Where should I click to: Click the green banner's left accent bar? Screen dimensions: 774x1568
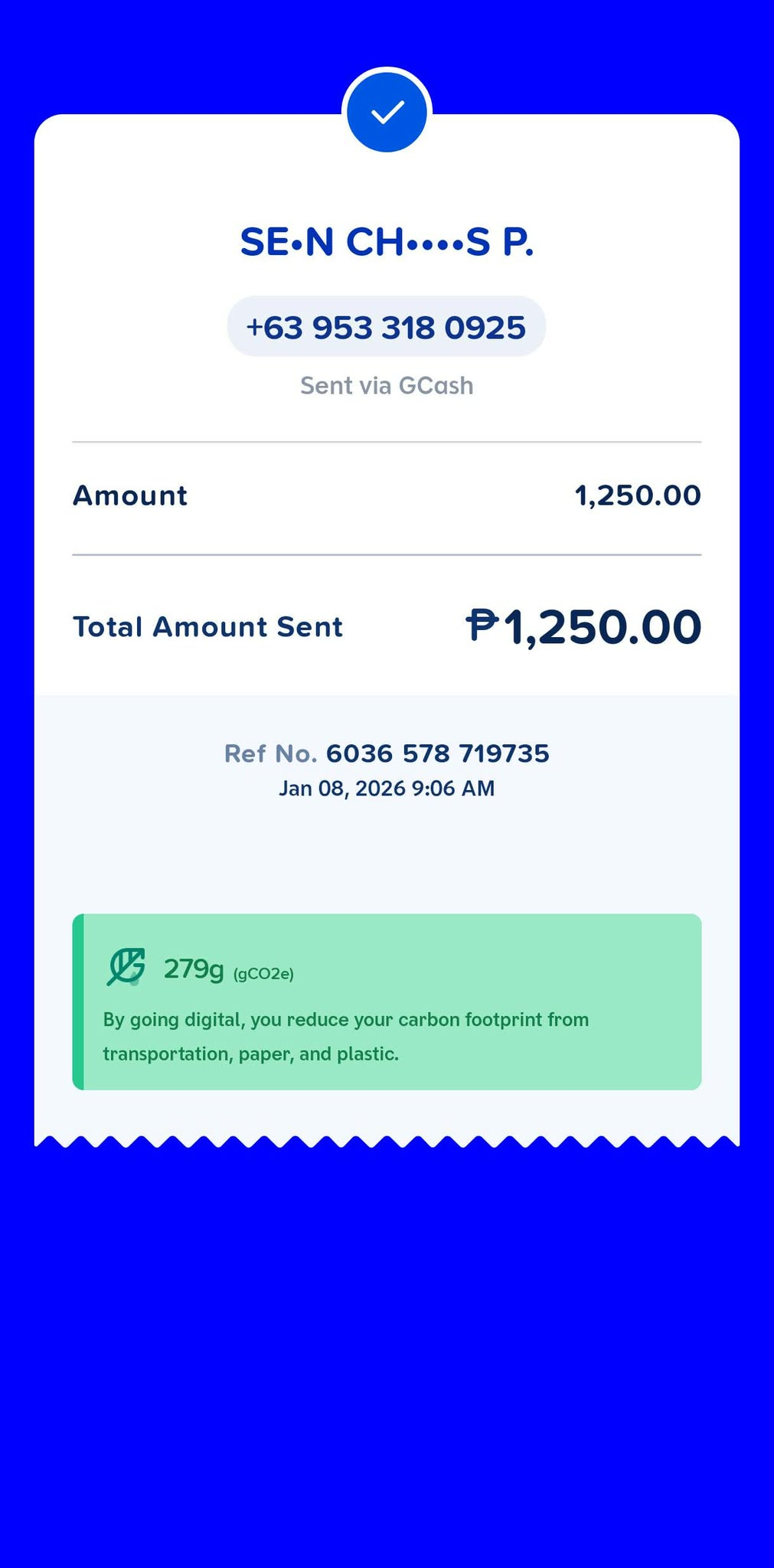78,1001
